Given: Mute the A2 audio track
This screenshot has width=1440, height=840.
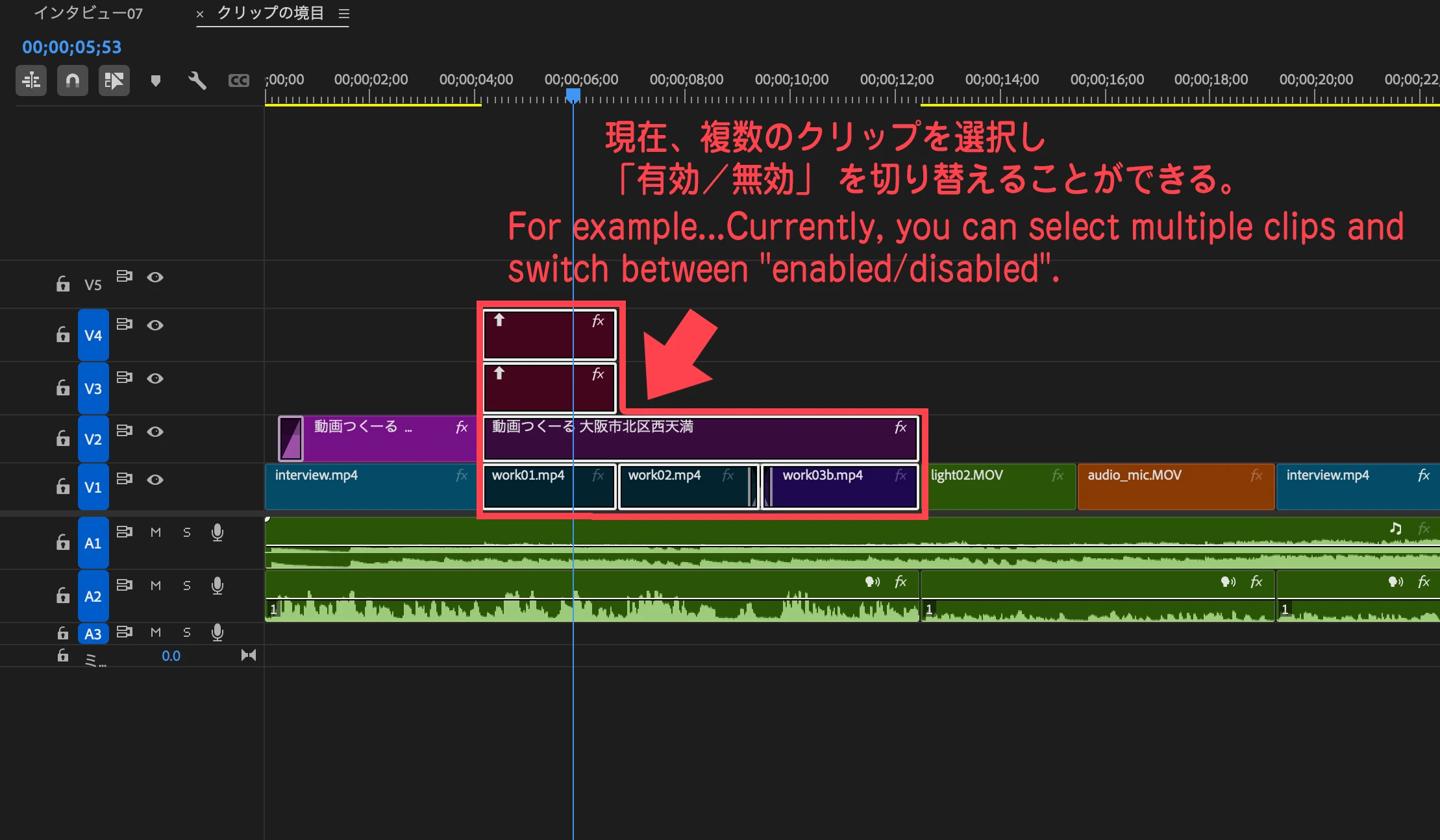Looking at the screenshot, I should click(x=156, y=586).
